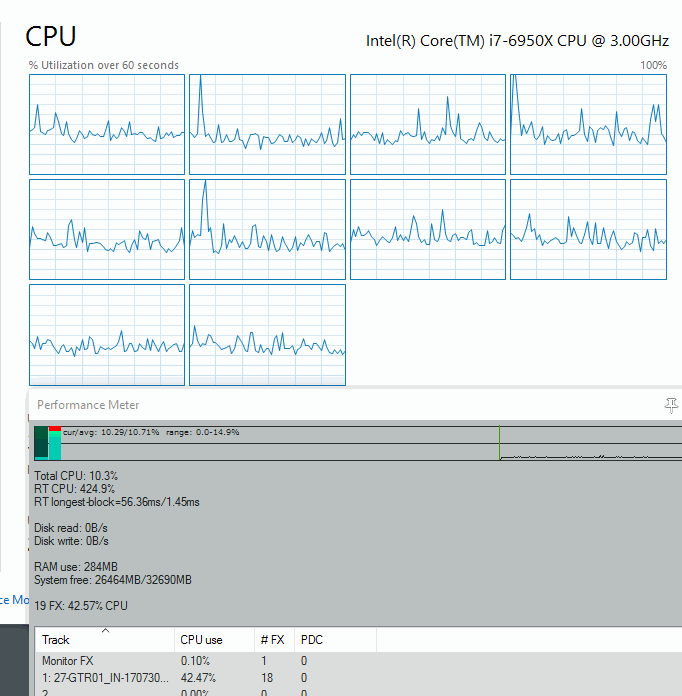Viewport: 682px width, 696px height.
Task: Sort by the # FX column header
Action: tap(274, 640)
